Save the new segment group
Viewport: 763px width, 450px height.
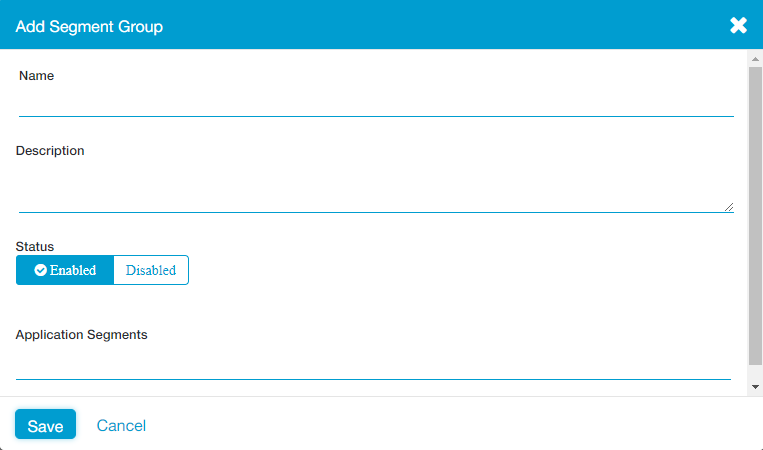pos(45,426)
